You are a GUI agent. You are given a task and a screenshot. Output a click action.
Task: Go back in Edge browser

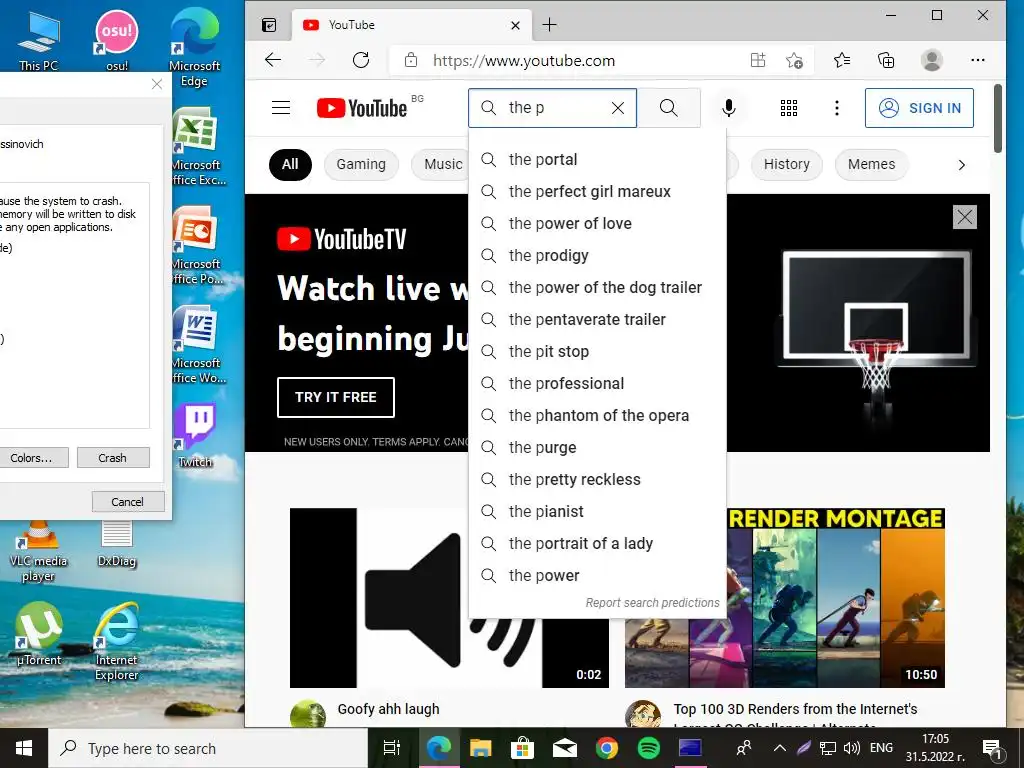point(273,60)
